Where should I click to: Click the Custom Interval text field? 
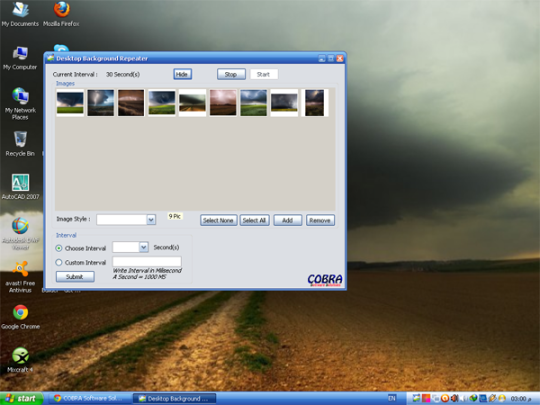[x=147, y=262]
